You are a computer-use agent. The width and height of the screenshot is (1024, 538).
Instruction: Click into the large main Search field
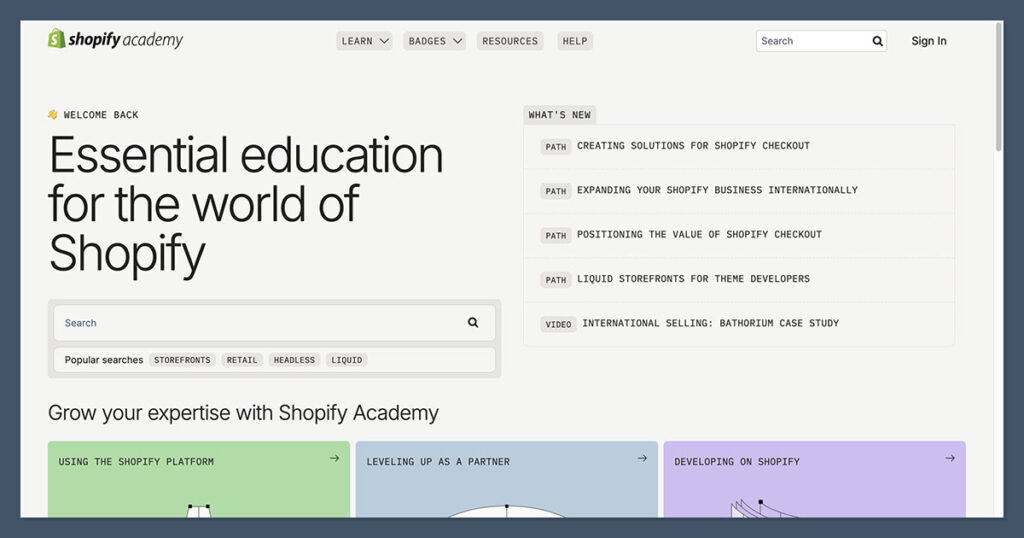[x=260, y=323]
